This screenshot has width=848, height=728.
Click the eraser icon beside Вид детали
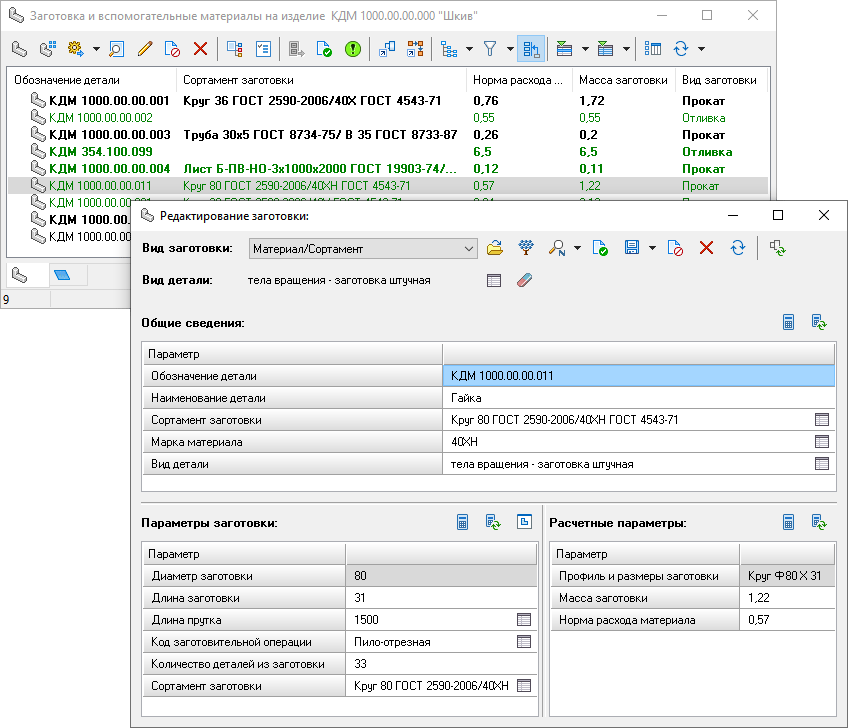click(x=524, y=281)
